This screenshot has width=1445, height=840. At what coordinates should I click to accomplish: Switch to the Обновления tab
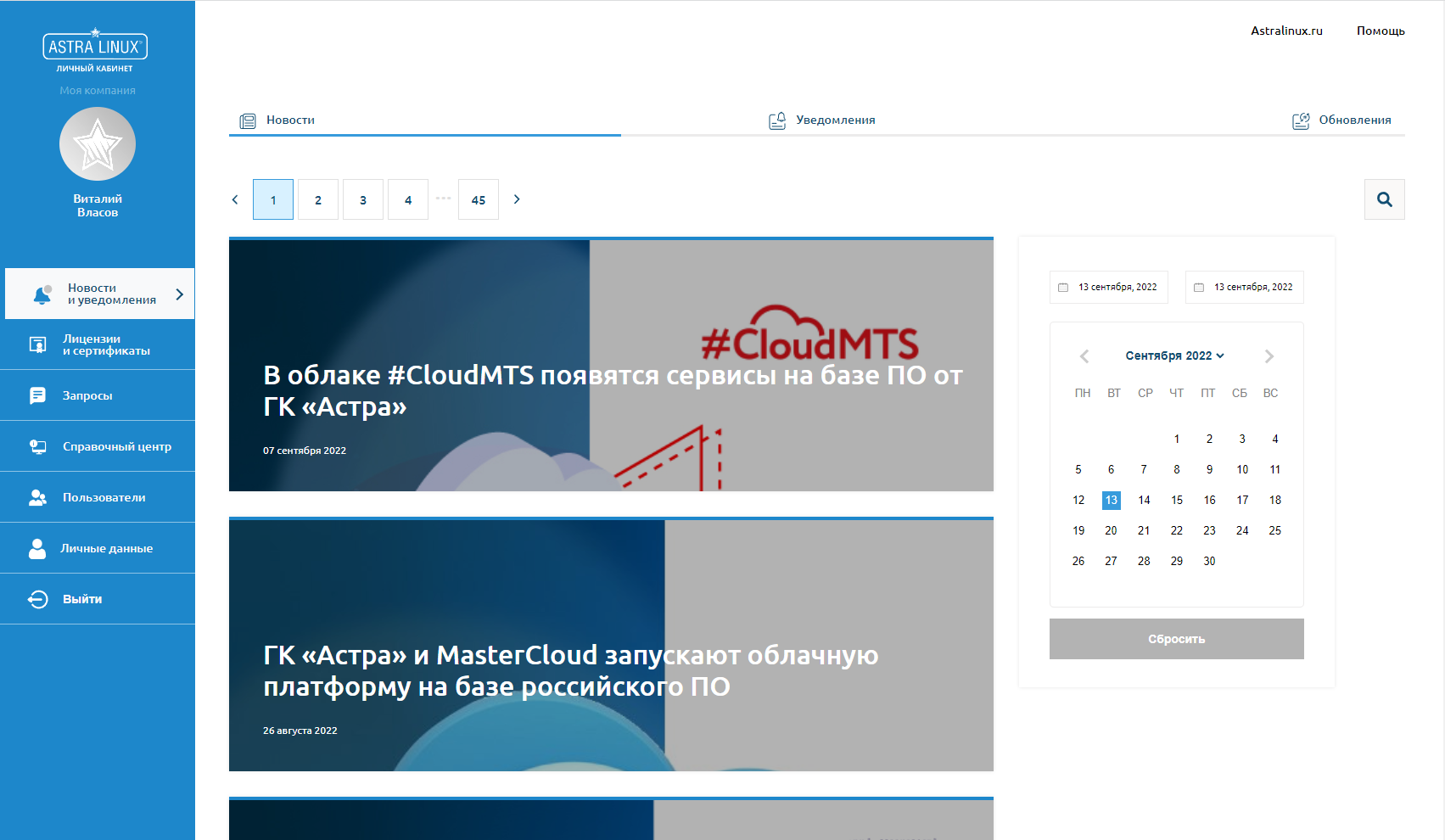pyautogui.click(x=1341, y=120)
